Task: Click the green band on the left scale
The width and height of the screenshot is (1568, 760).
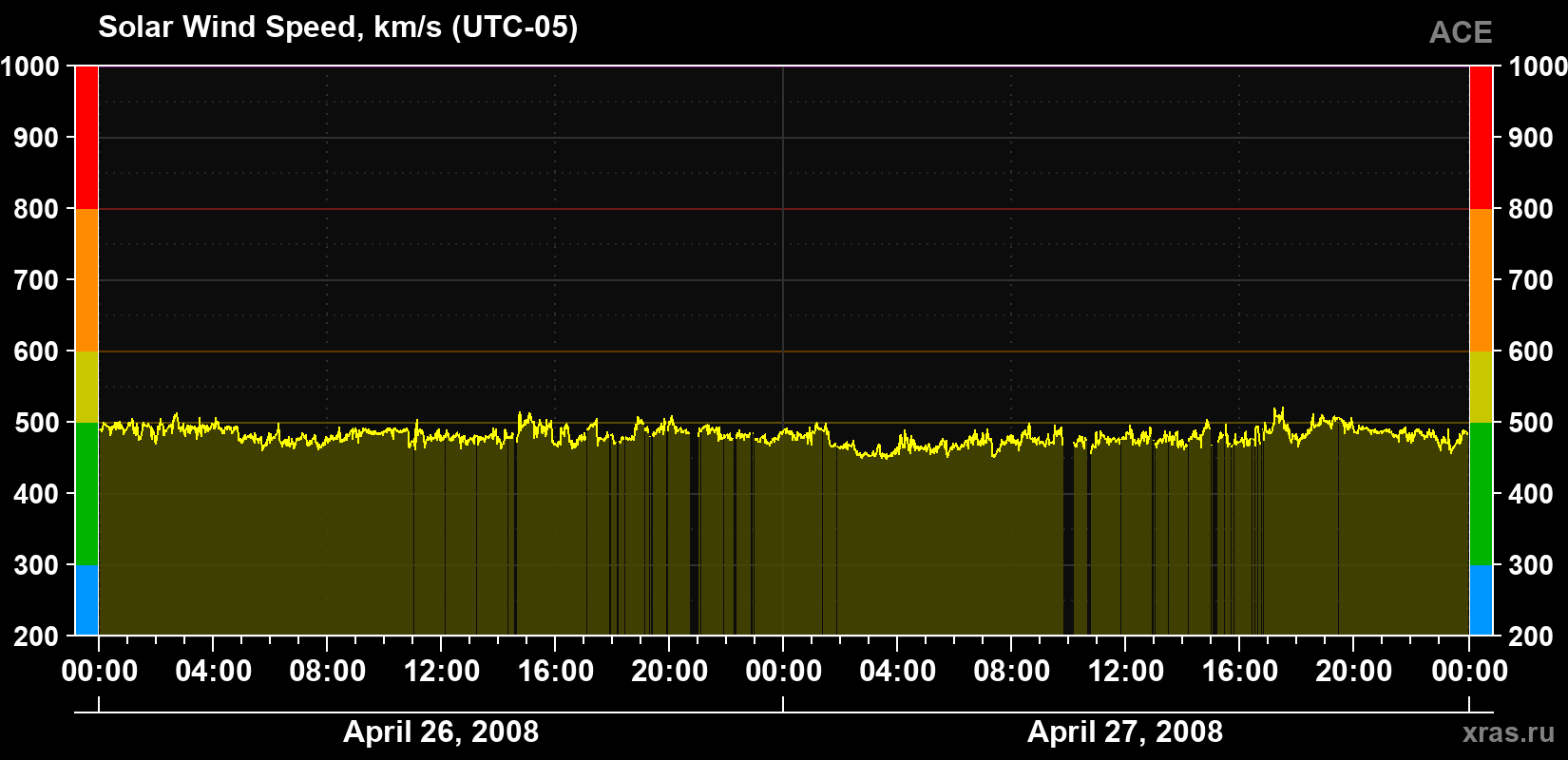Action: [86, 494]
